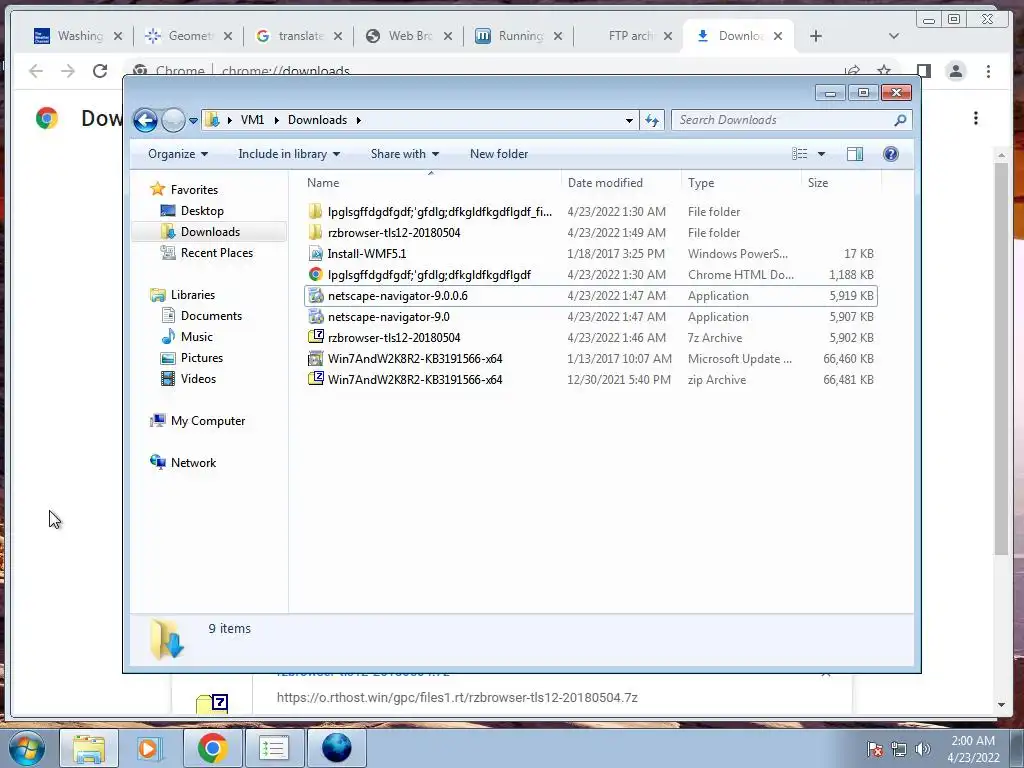Switch to the FTP arch... Chrome tab
1024x768 pixels.
[x=629, y=36]
